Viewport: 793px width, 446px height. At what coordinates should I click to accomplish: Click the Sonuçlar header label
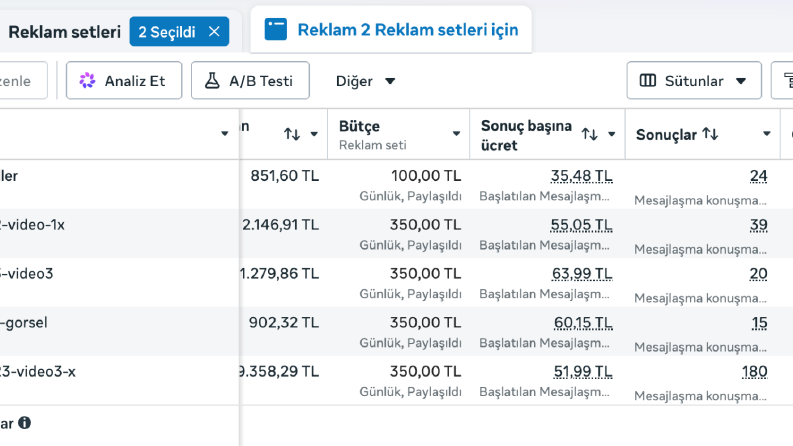(666, 135)
